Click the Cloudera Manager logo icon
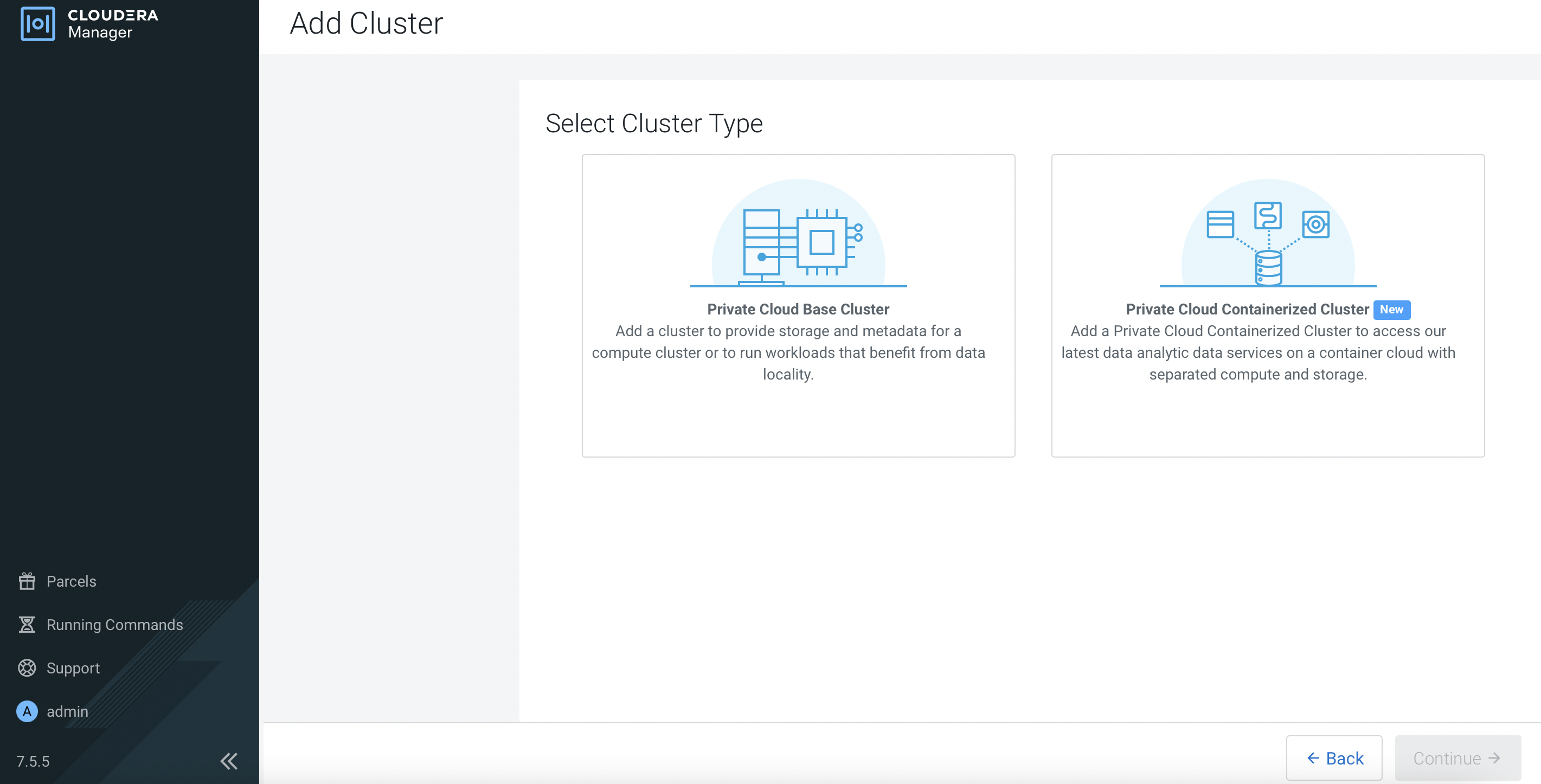Screen dimensions: 1541x784 (37, 24)
